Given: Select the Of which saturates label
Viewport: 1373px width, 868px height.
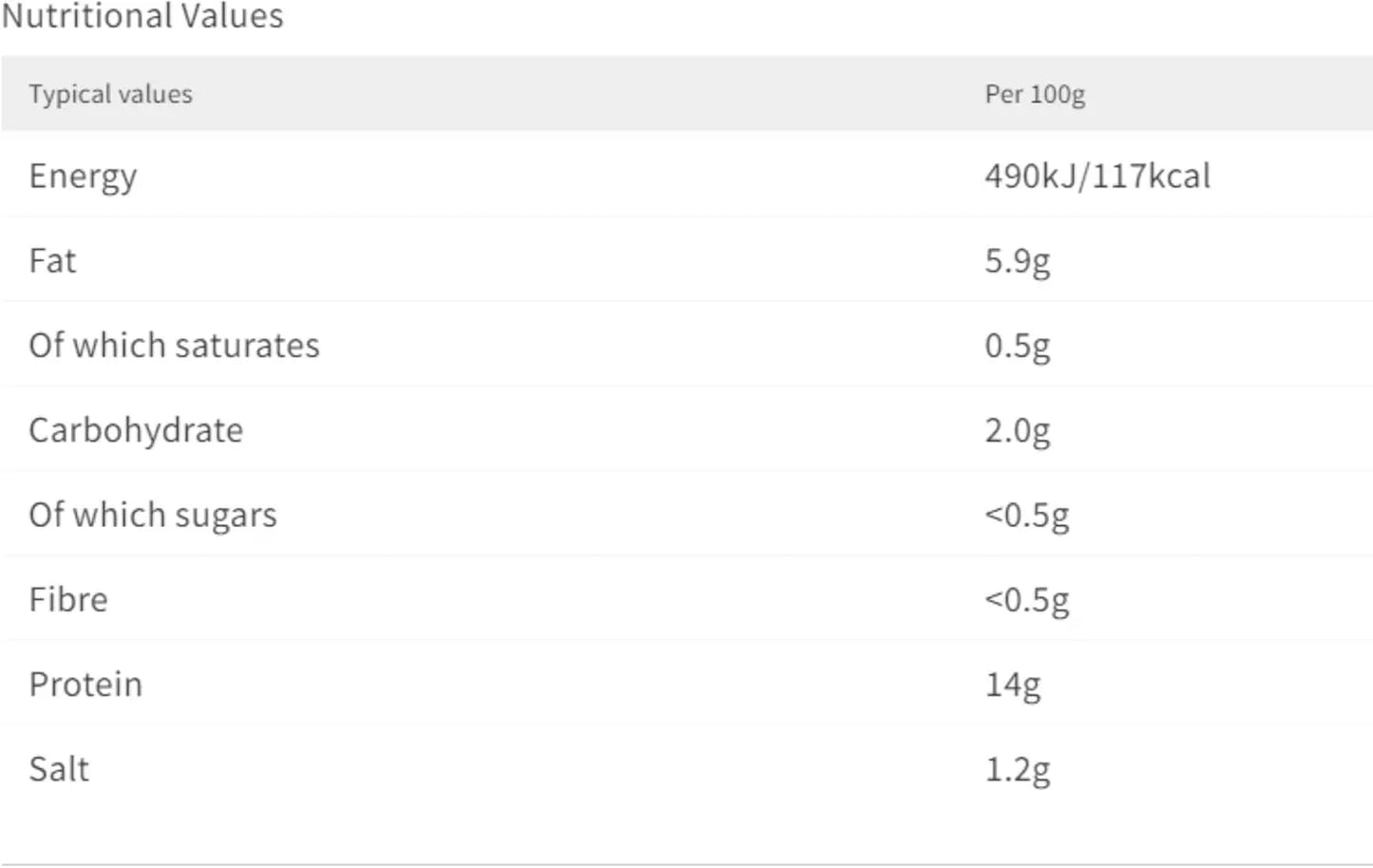Looking at the screenshot, I should click(174, 346).
